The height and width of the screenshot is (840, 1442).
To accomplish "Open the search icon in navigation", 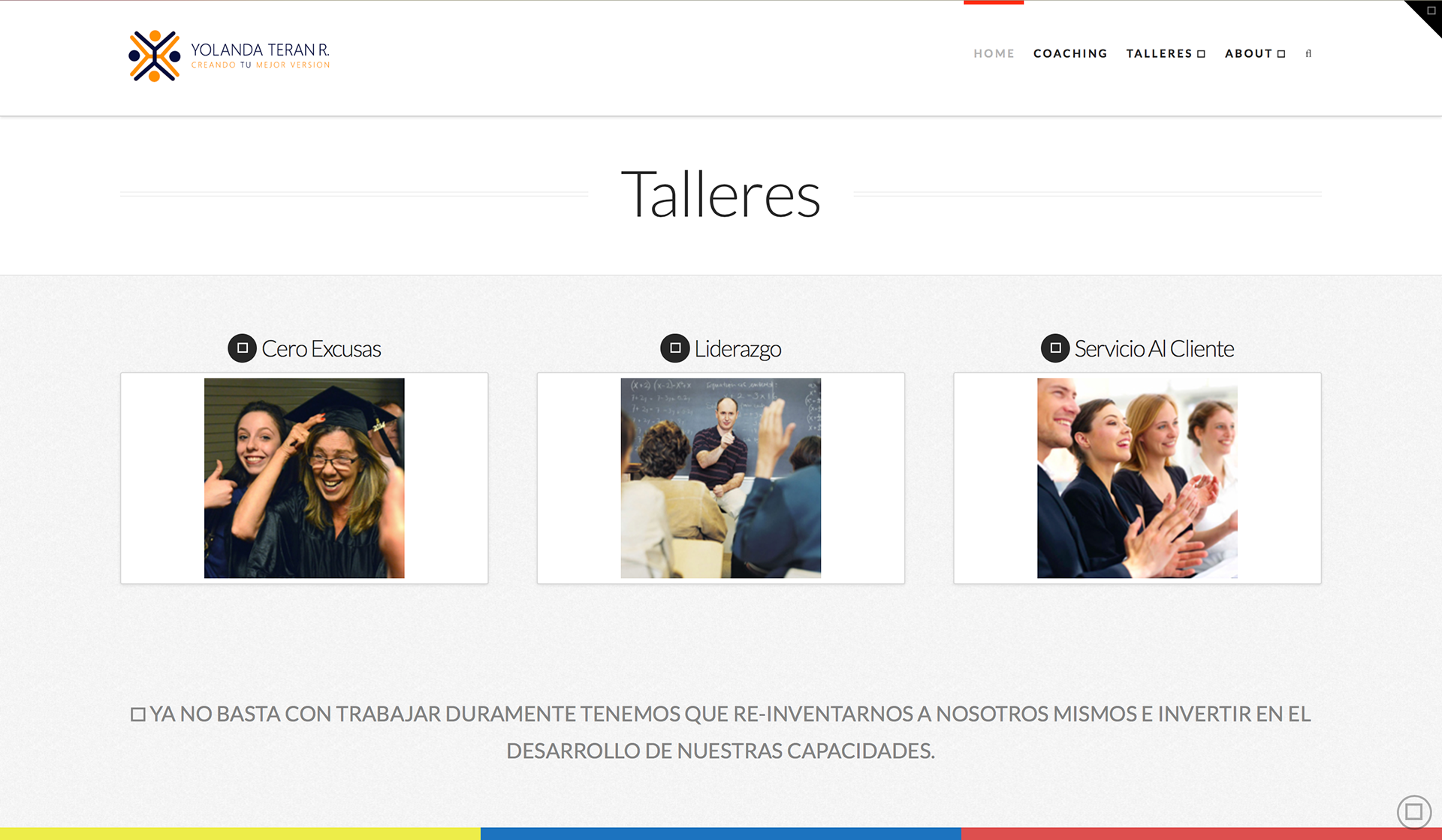I will coord(1308,53).
